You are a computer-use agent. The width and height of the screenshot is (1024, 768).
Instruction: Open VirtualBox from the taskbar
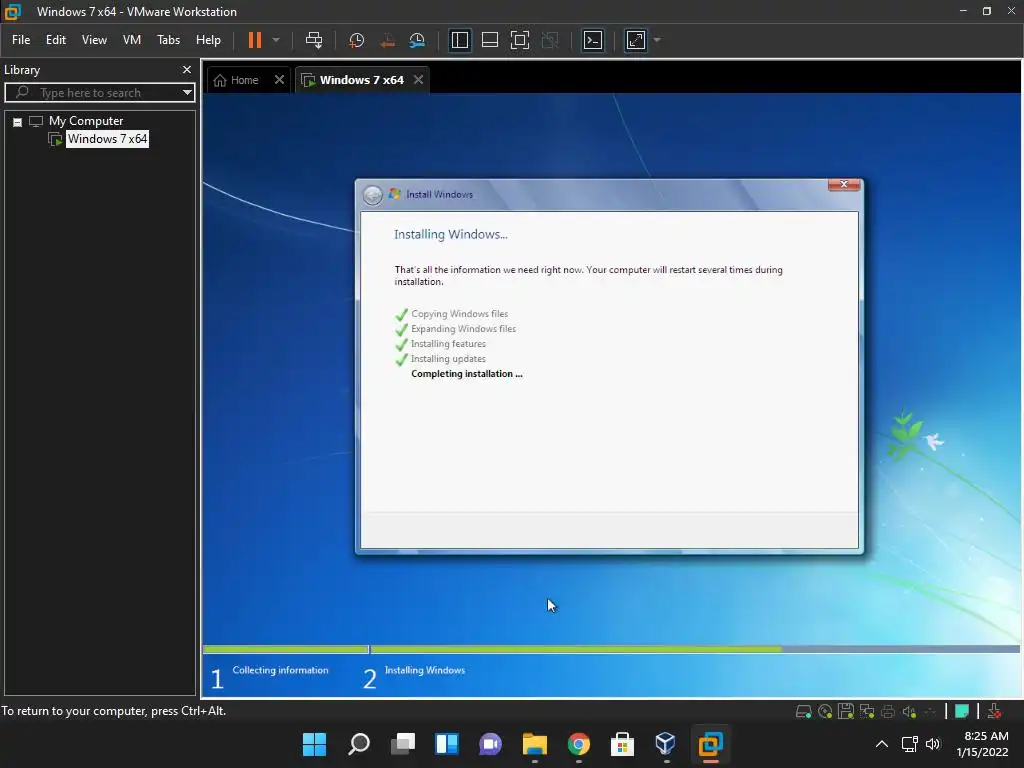point(665,744)
